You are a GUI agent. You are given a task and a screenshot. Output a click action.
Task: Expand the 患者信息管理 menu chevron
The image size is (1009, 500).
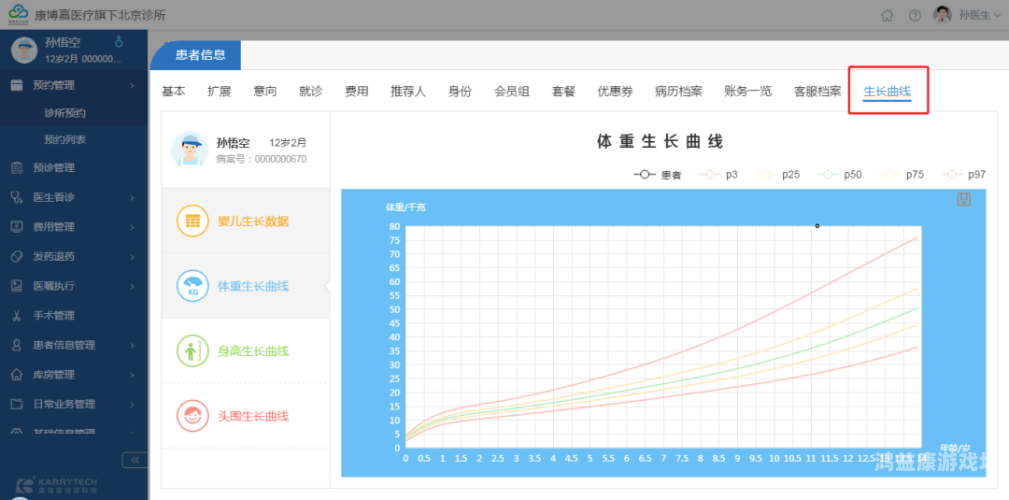tap(132, 346)
